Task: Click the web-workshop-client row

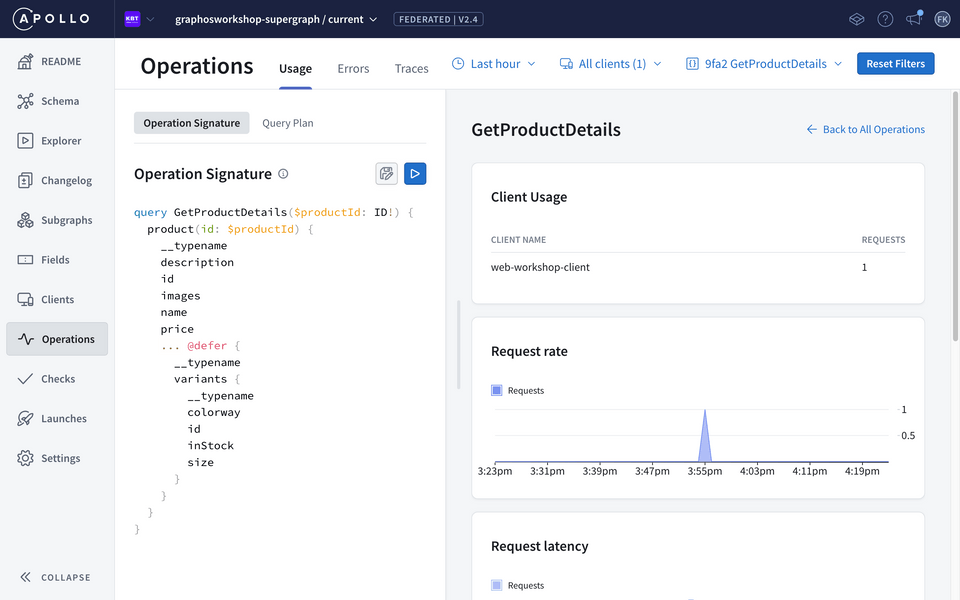Action: tap(698, 267)
